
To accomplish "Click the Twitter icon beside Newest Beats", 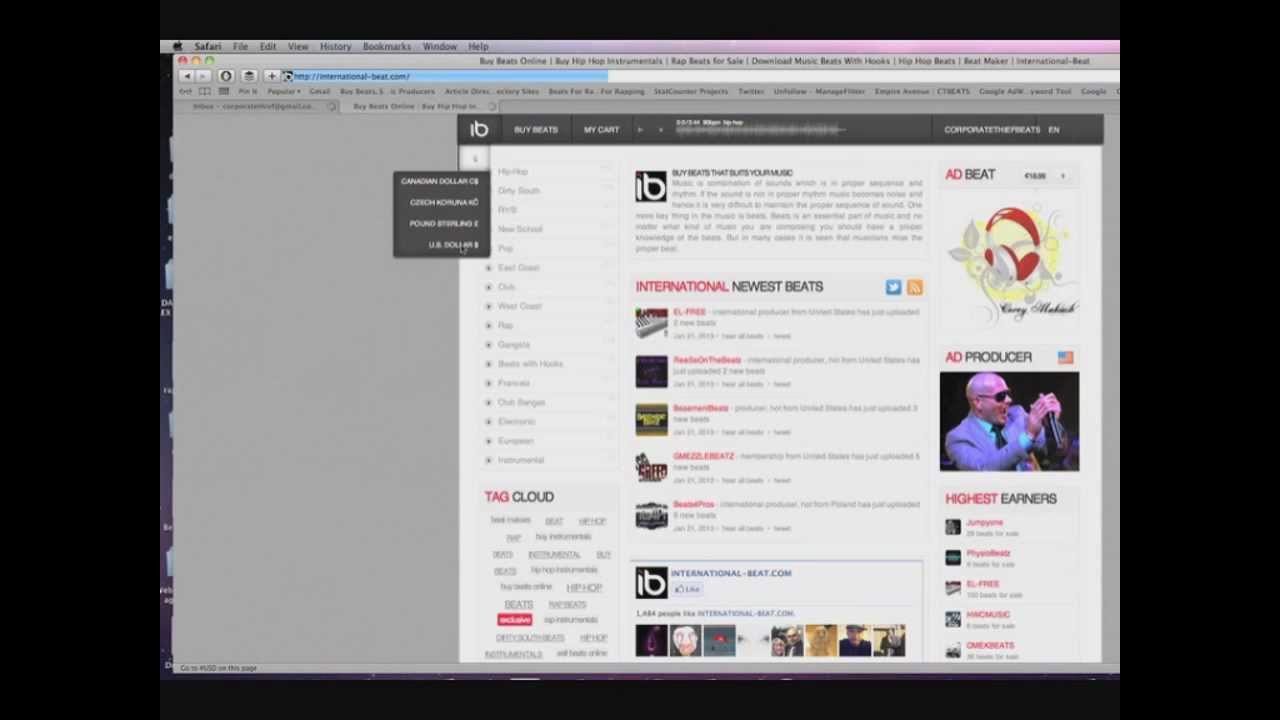I will pos(893,287).
